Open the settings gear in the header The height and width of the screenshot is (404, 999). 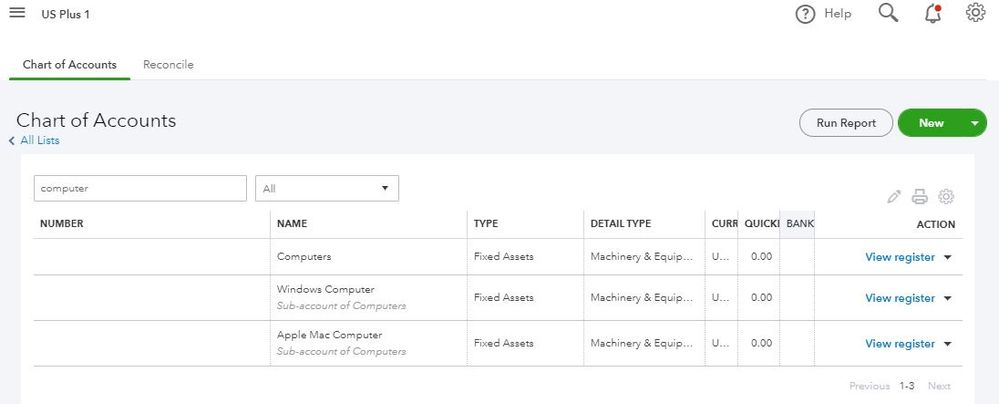[x=976, y=13]
